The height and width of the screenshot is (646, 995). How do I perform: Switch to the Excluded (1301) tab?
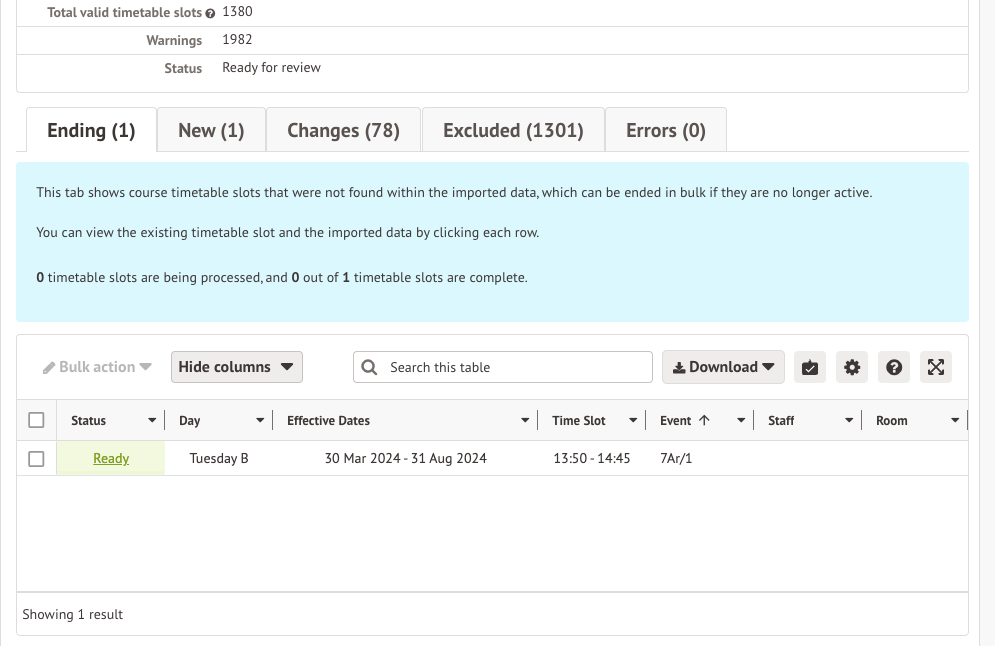point(513,131)
